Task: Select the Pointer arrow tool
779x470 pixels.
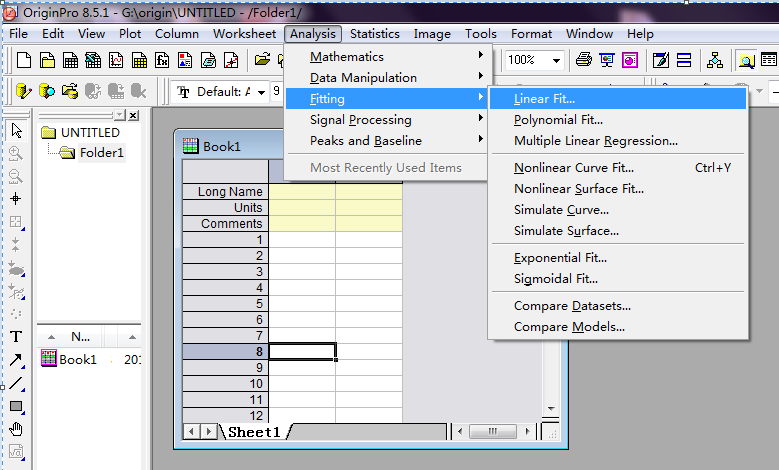Action: coord(16,131)
